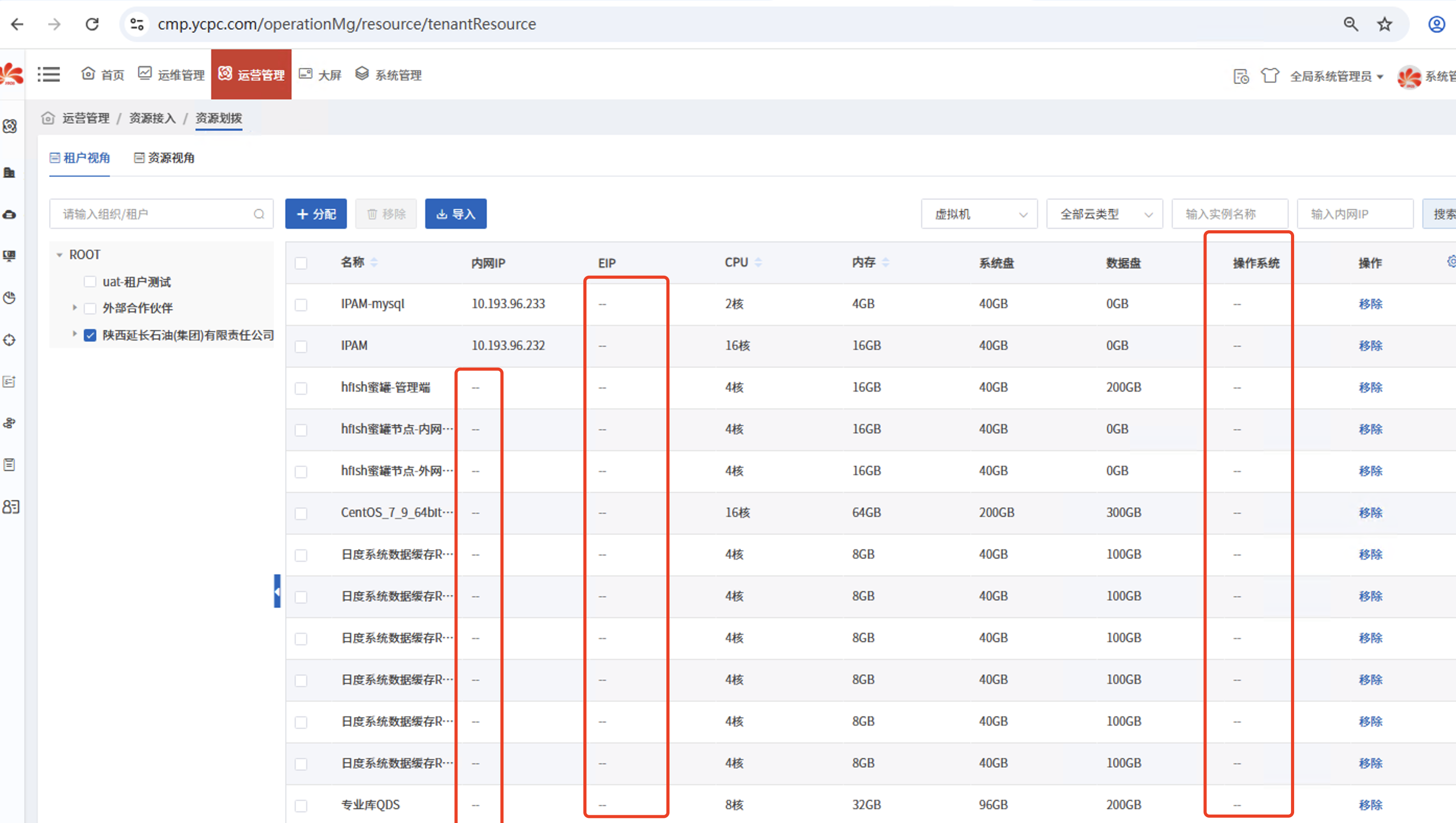Open the browser profile icon
The height and width of the screenshot is (823, 1456).
pyautogui.click(x=1436, y=25)
